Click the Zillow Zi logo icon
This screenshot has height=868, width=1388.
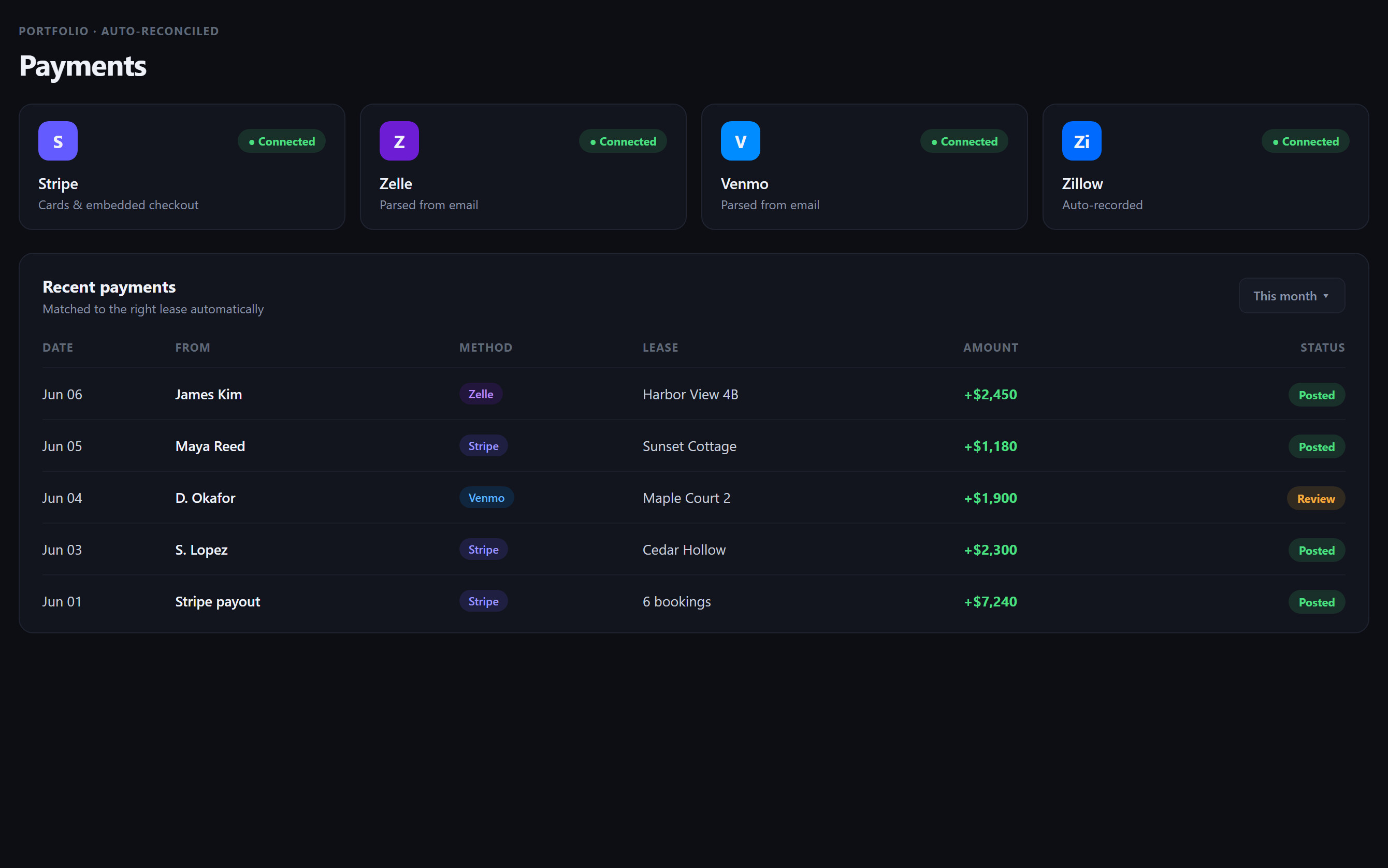pyautogui.click(x=1081, y=141)
